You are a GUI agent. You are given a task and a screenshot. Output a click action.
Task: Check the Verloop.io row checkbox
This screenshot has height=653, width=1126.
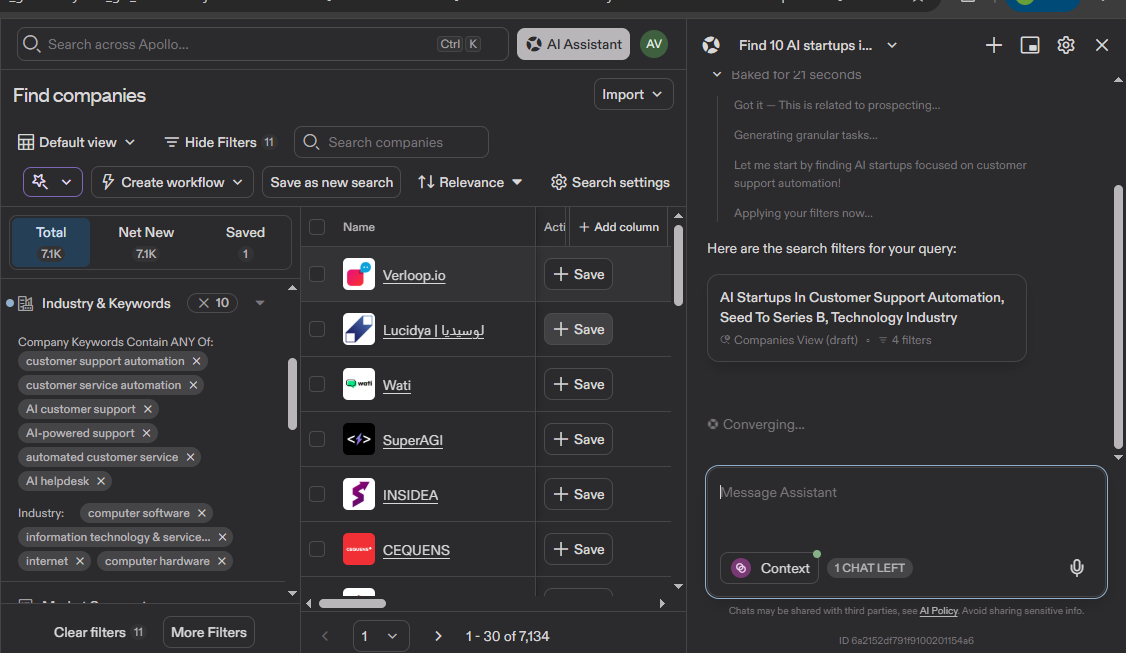[317, 274]
